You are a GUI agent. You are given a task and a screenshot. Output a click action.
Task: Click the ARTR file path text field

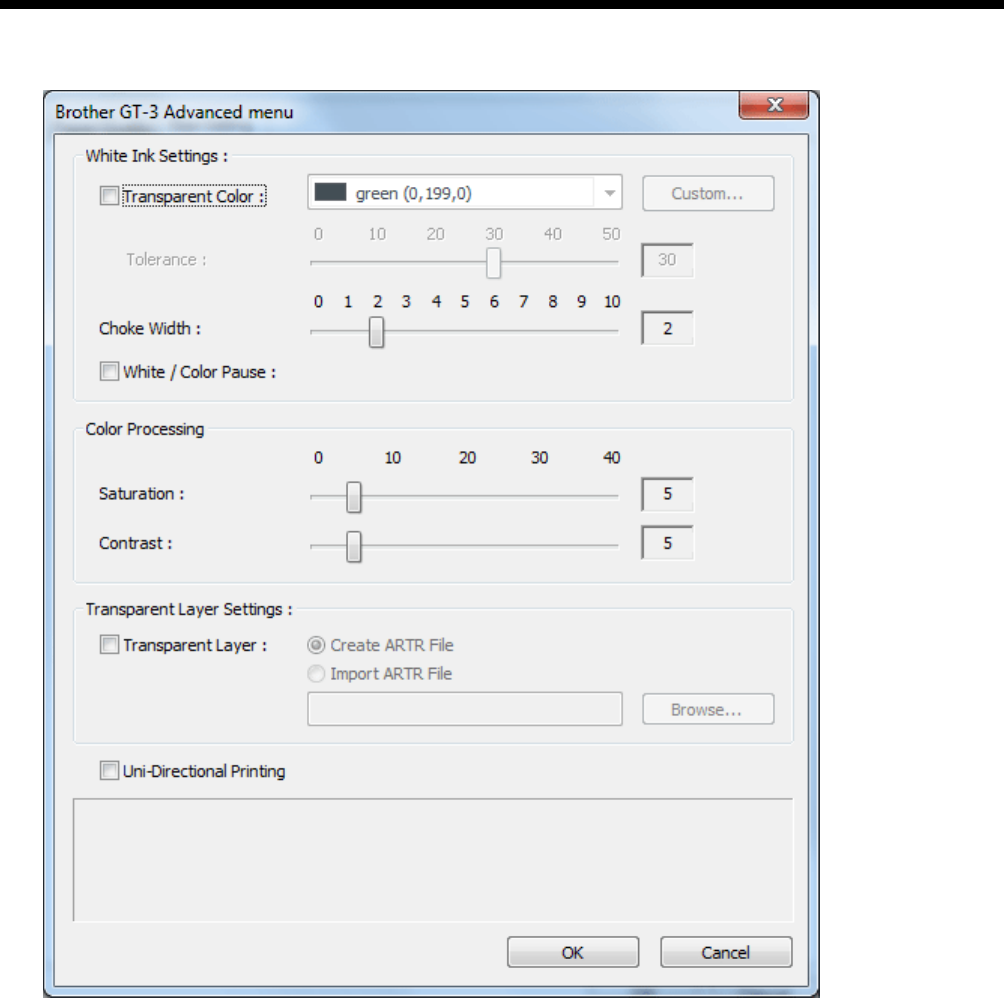point(465,709)
